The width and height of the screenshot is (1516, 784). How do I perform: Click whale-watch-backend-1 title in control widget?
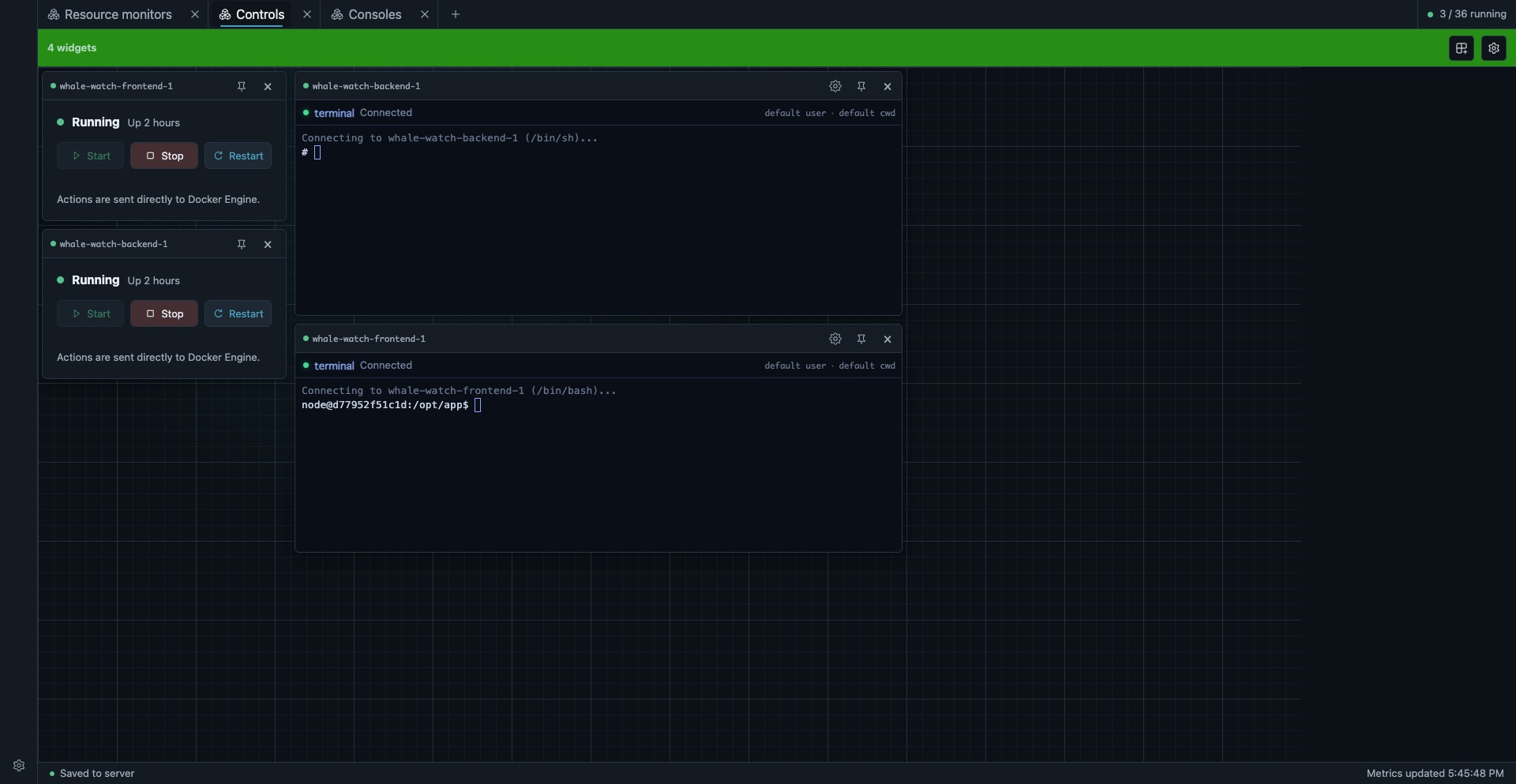pos(114,244)
